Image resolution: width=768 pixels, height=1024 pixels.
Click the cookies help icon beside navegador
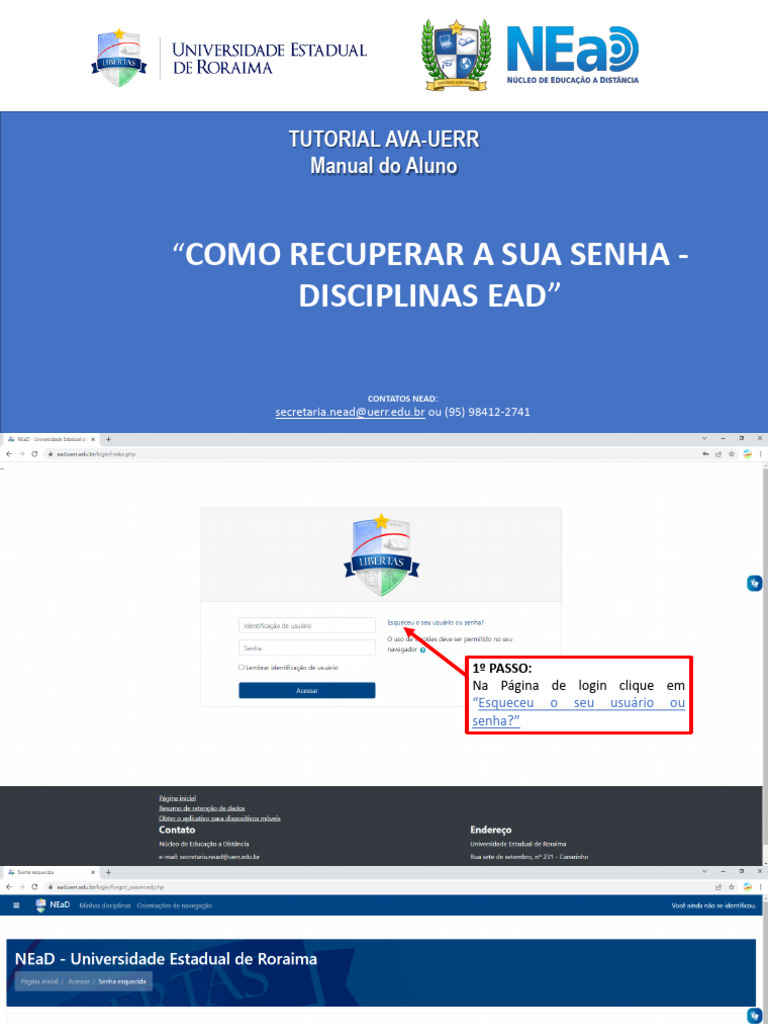tap(423, 650)
